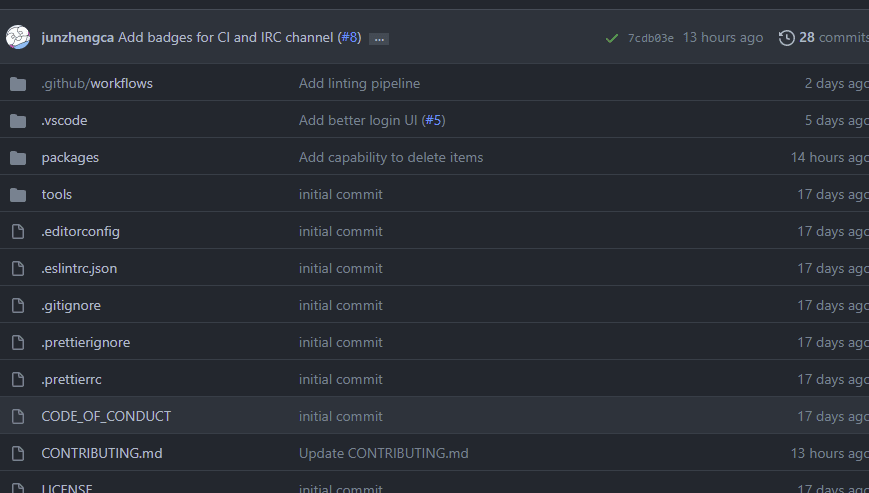Open the #5 pull request link
869x493 pixels.
pos(433,120)
